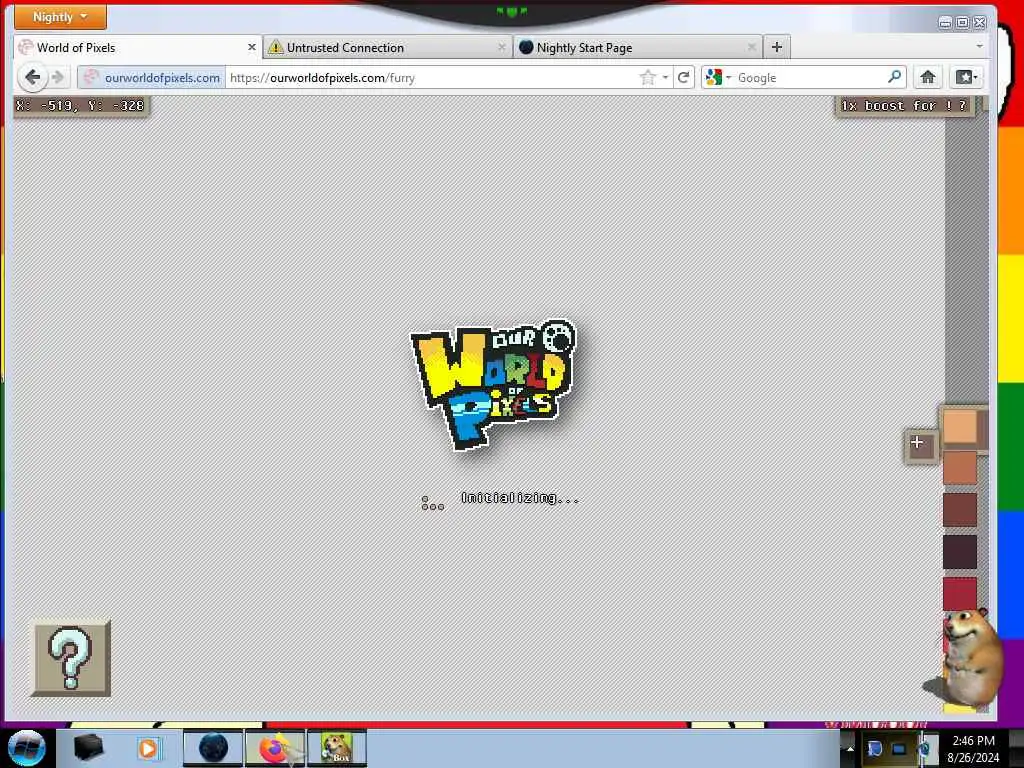The height and width of the screenshot is (768, 1024).
Task: Select the light peach color swatch
Action: pyautogui.click(x=959, y=426)
